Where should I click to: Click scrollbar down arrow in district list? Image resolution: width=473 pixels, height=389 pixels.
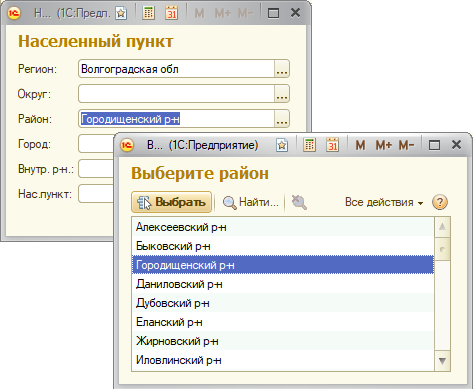coord(442,361)
